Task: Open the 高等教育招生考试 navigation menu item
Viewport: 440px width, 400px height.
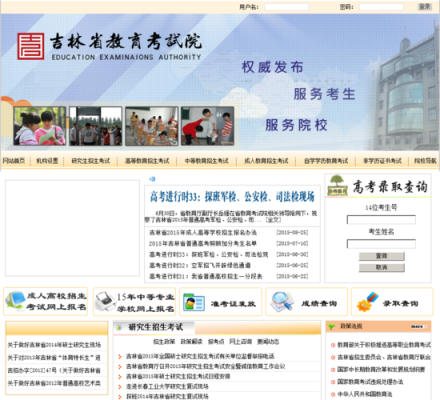Action: tap(147, 161)
